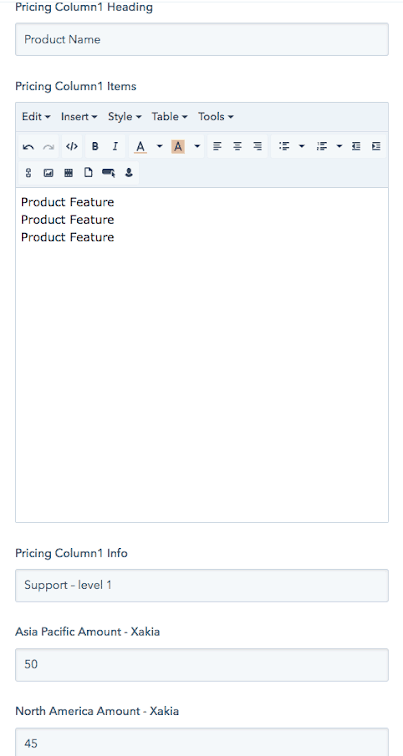Screen dimensions: 403x756
Task: Toggle bold formatting
Action: (95, 146)
